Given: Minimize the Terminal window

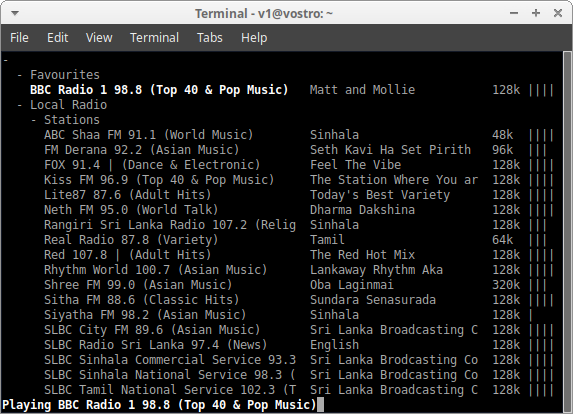Looking at the screenshot, I should tap(514, 14).
